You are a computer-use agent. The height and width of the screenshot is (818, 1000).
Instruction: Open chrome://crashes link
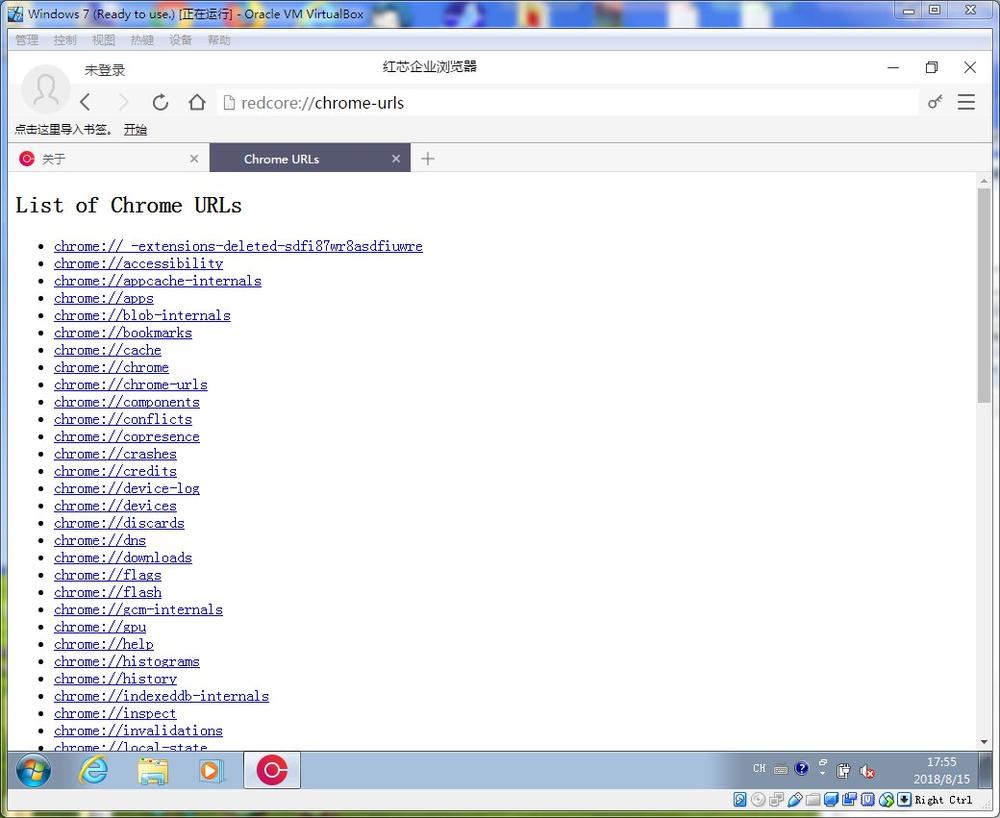point(115,453)
